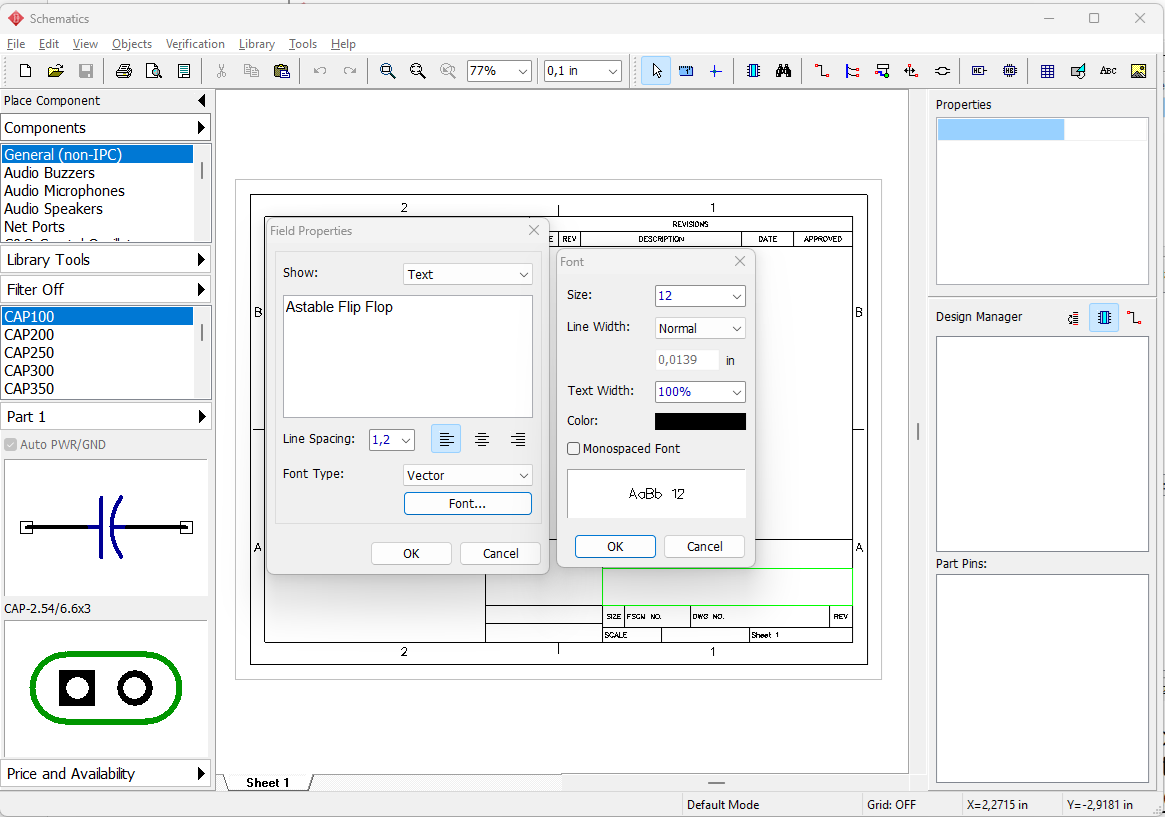Click the black Color swatch
The height and width of the screenshot is (817, 1165).
click(x=700, y=421)
